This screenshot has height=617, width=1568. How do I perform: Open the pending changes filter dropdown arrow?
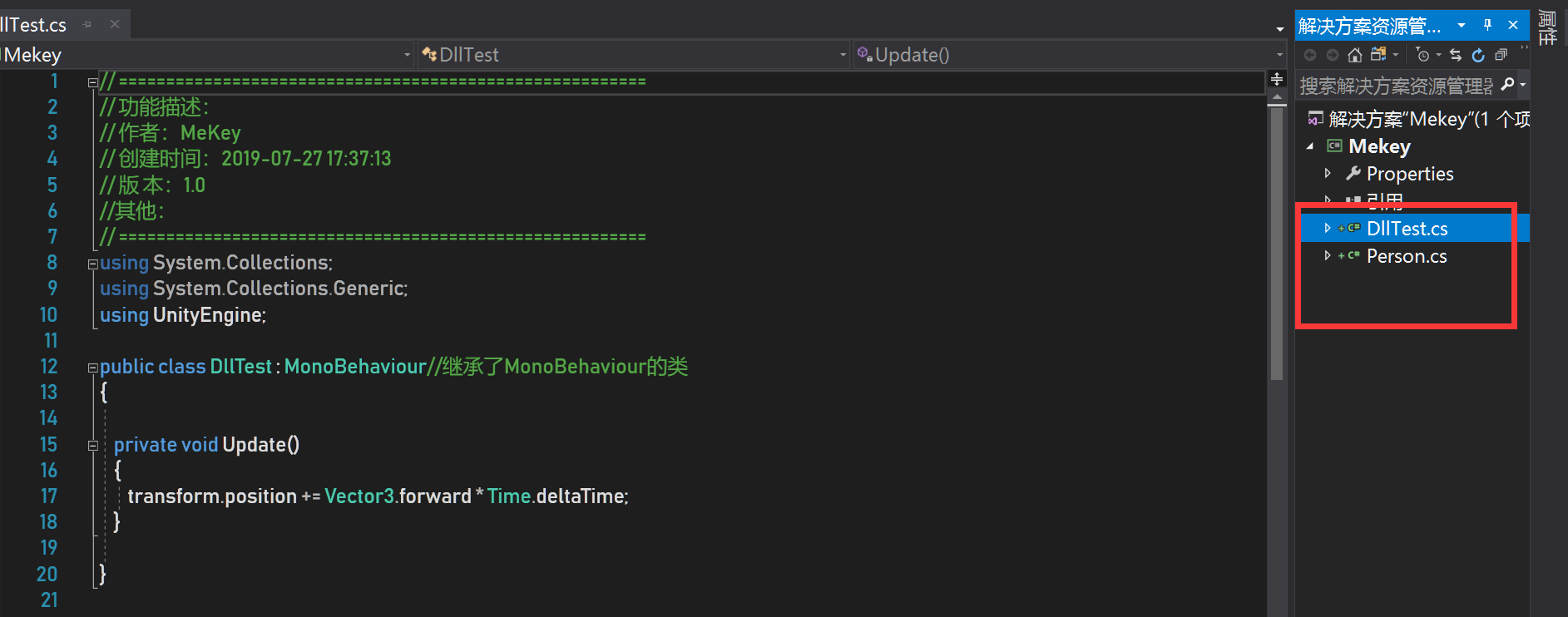click(1438, 55)
